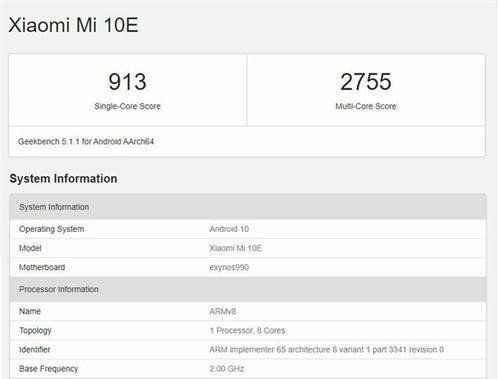Click the Base Frequency row label
The height and width of the screenshot is (379, 500).
[x=48, y=369]
